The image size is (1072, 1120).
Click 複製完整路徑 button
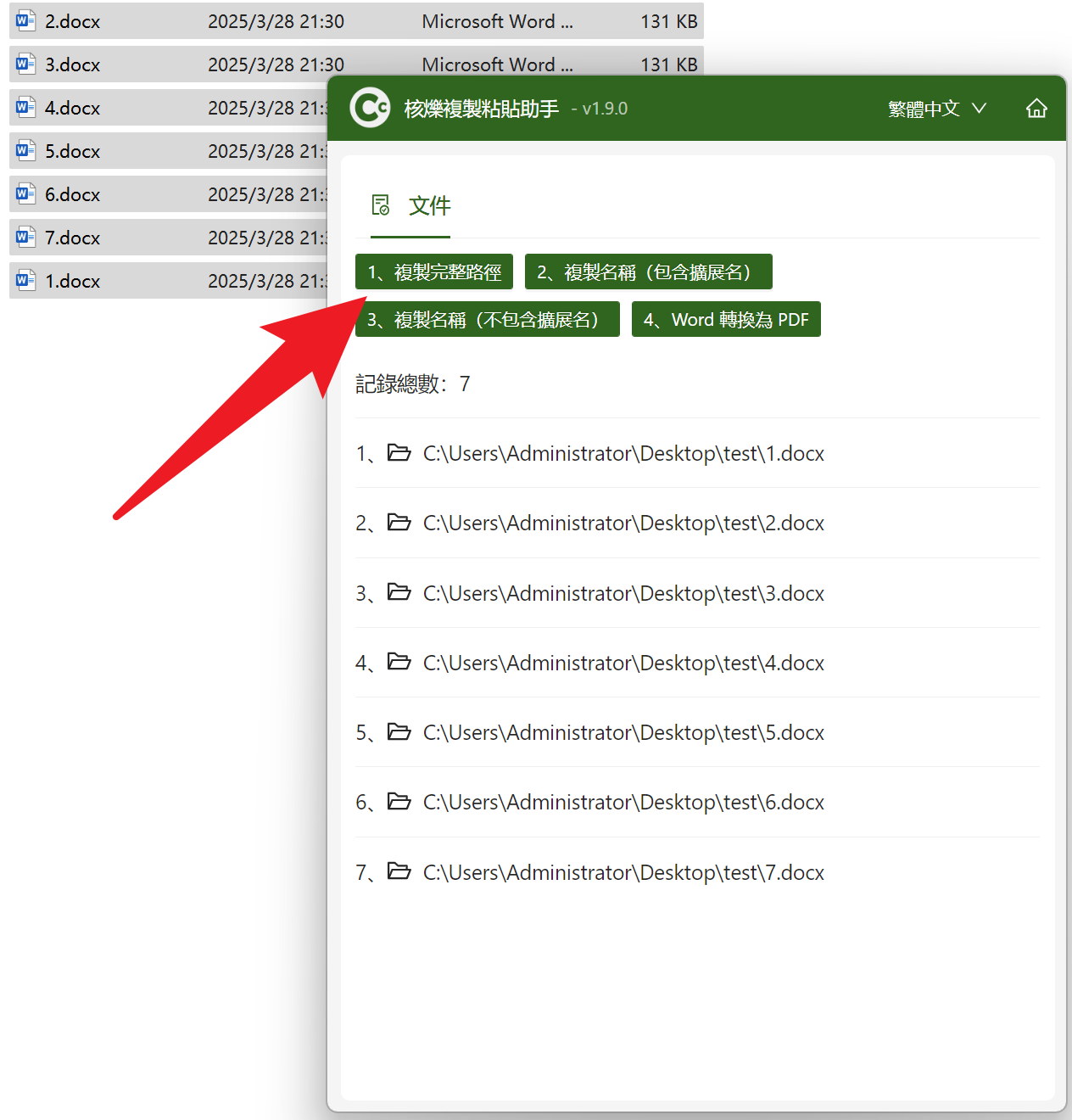click(434, 272)
